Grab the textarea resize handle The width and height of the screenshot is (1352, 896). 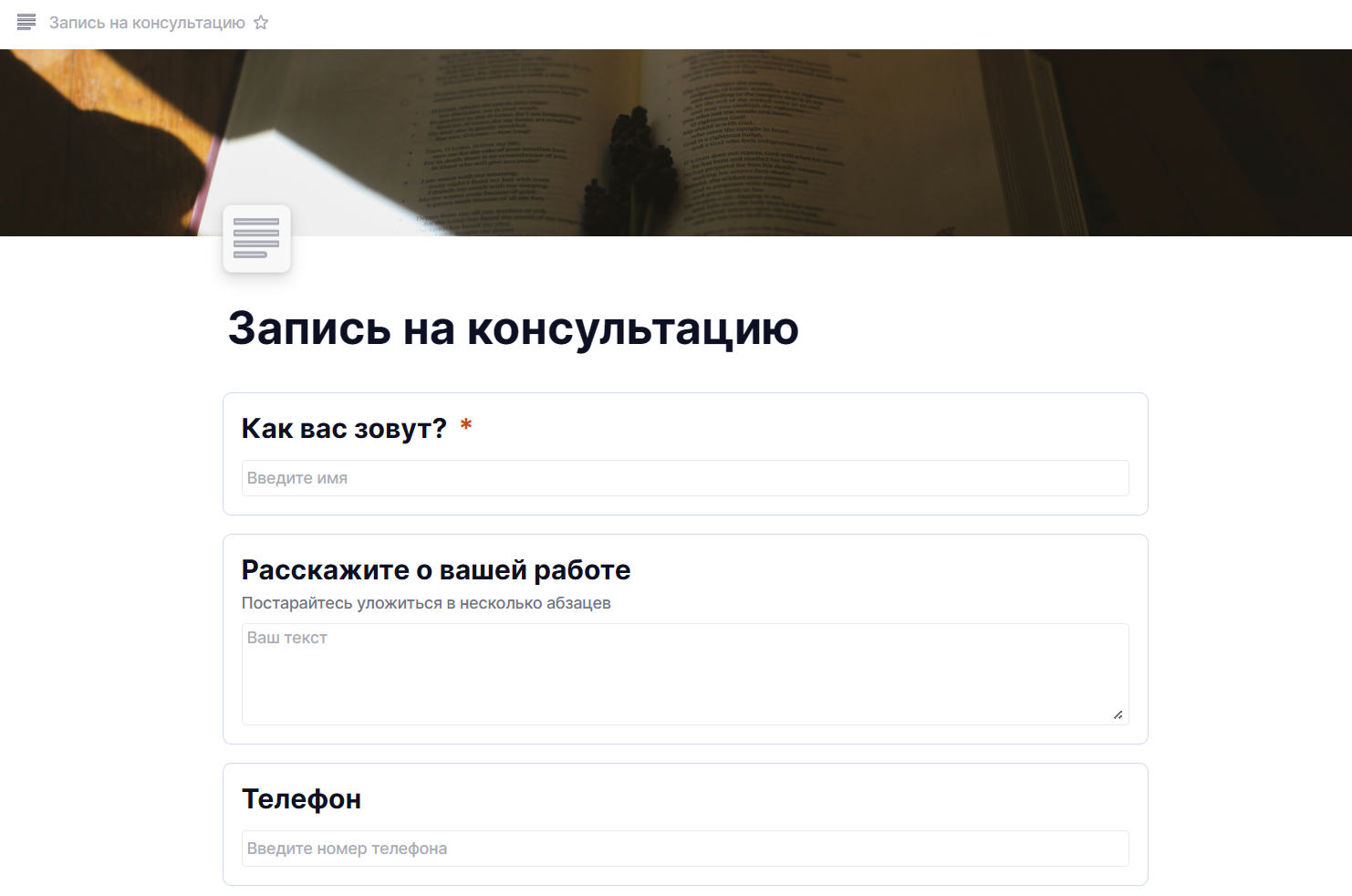click(x=1118, y=714)
